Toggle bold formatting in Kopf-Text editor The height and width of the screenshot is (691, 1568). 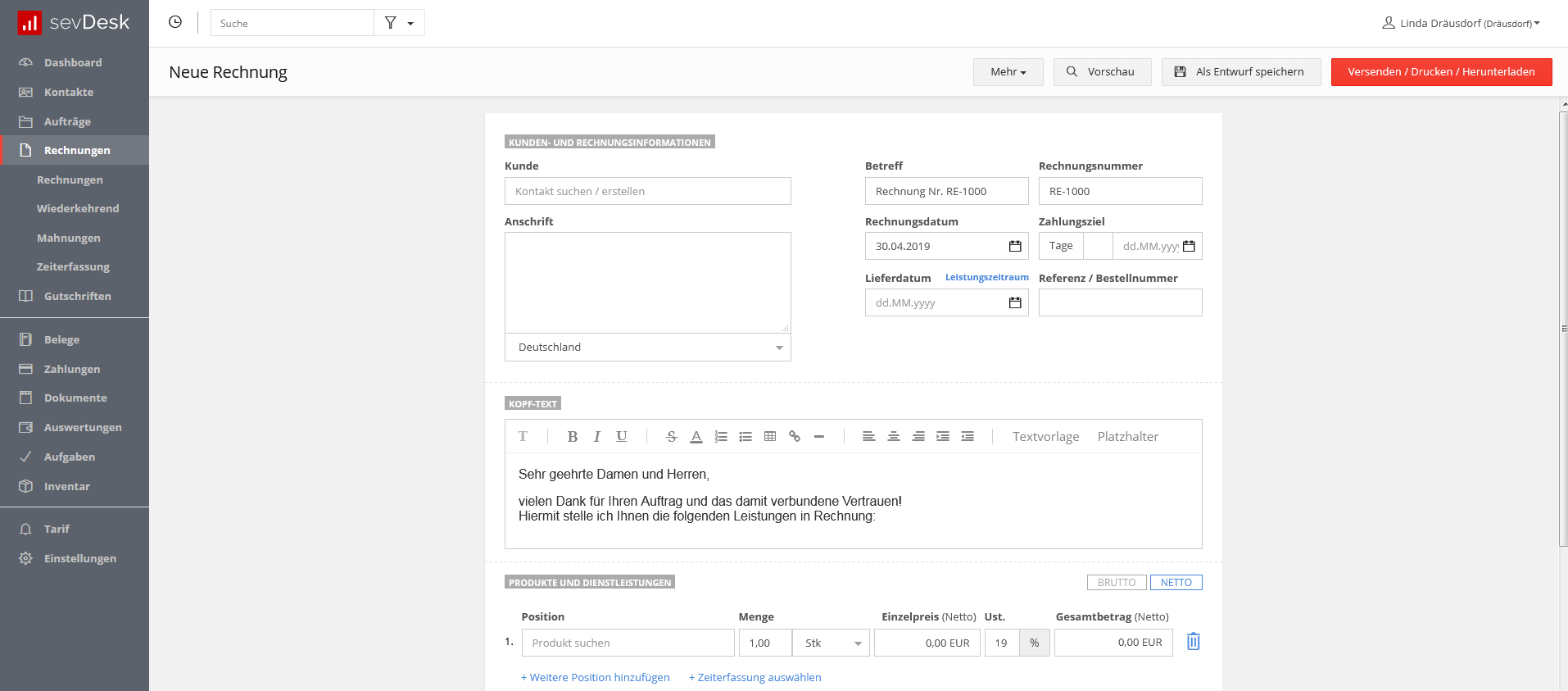572,437
